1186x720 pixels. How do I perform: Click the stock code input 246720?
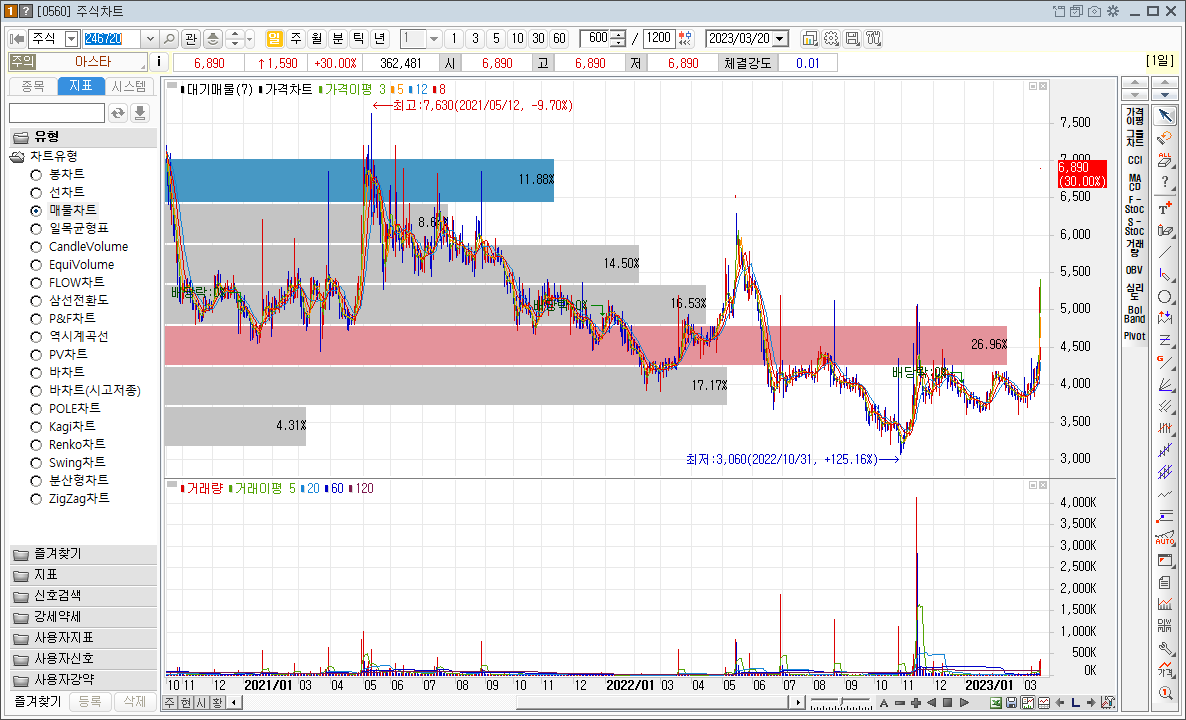pos(111,39)
